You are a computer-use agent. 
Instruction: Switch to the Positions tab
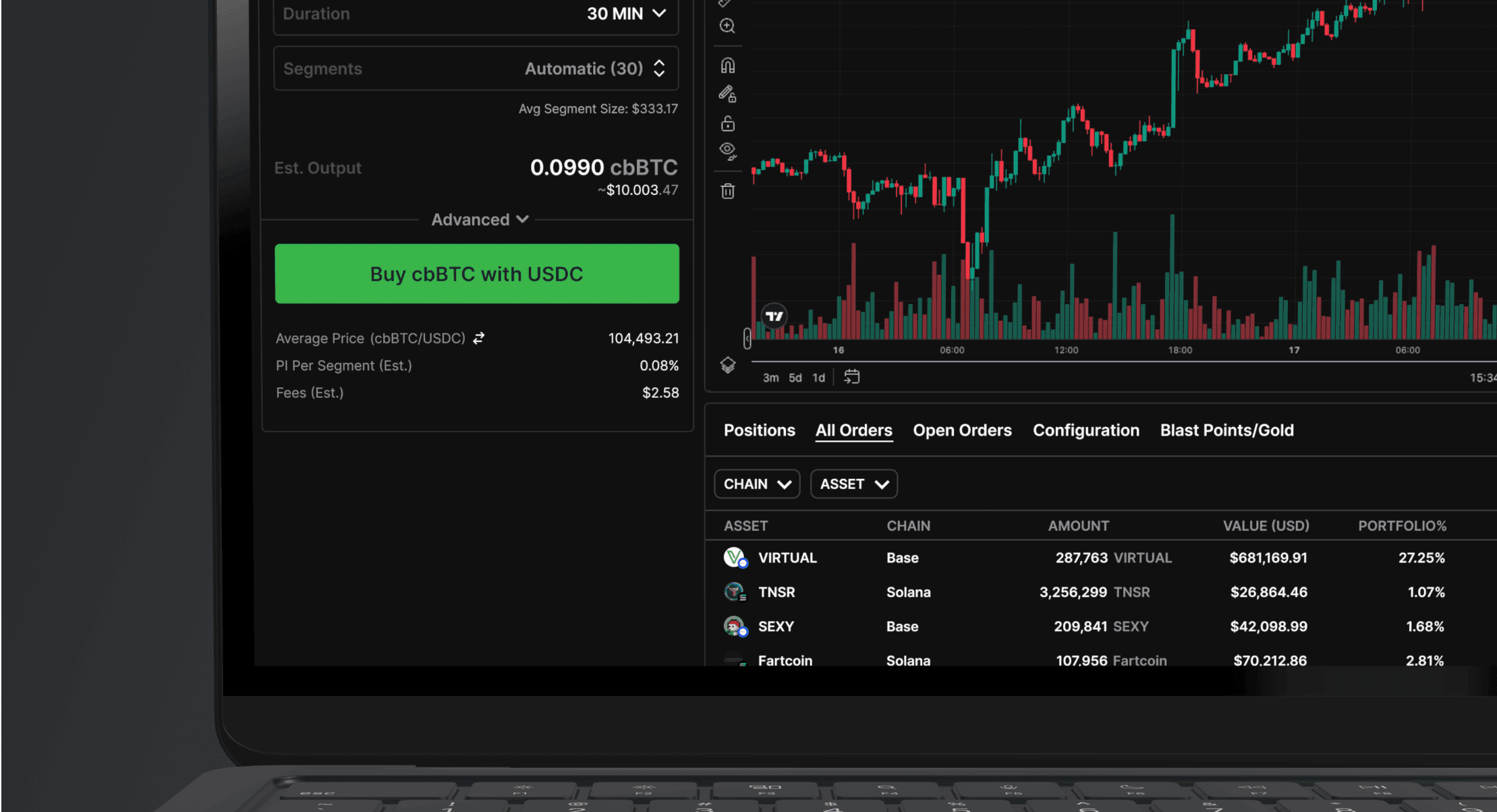tap(759, 430)
